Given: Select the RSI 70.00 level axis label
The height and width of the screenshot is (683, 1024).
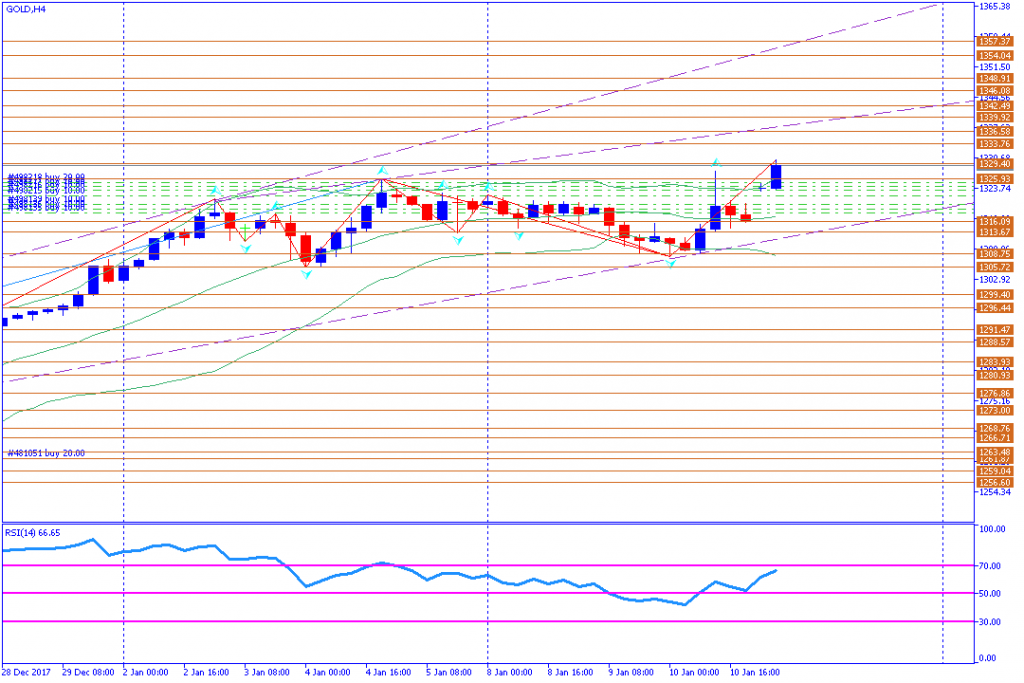Looking at the screenshot, I should coord(991,566).
